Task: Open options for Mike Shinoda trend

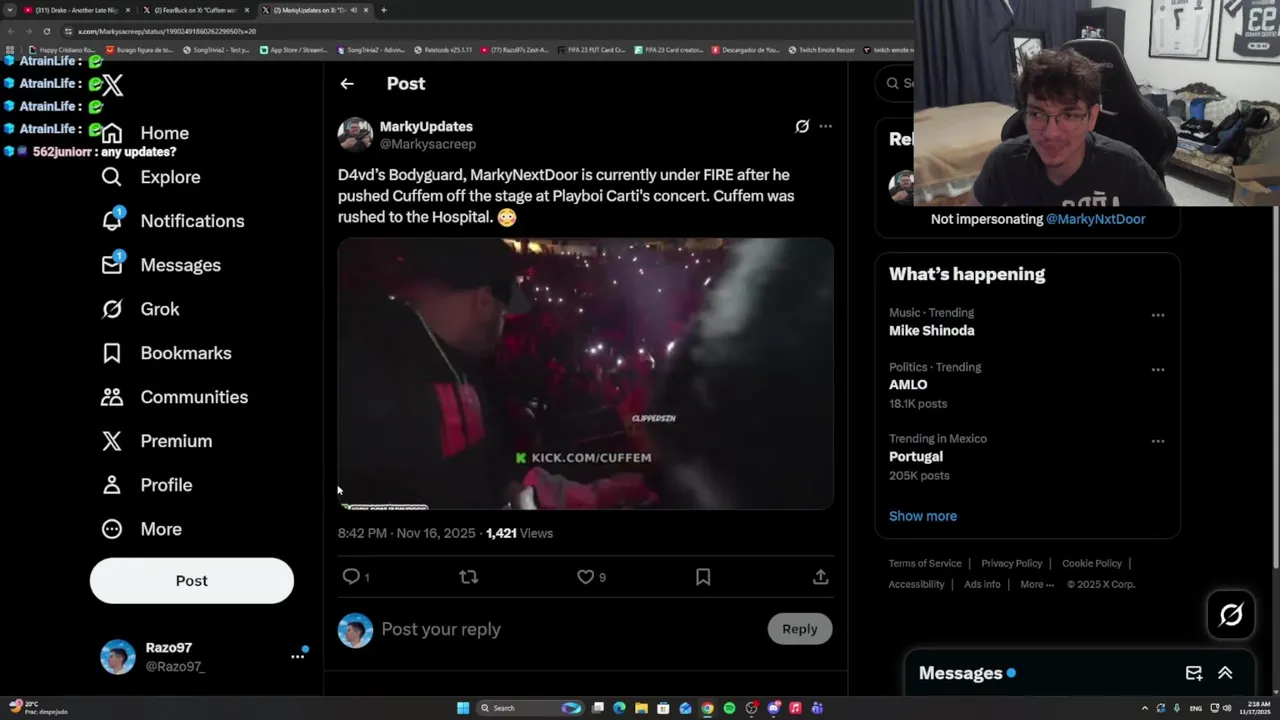Action: point(1157,315)
